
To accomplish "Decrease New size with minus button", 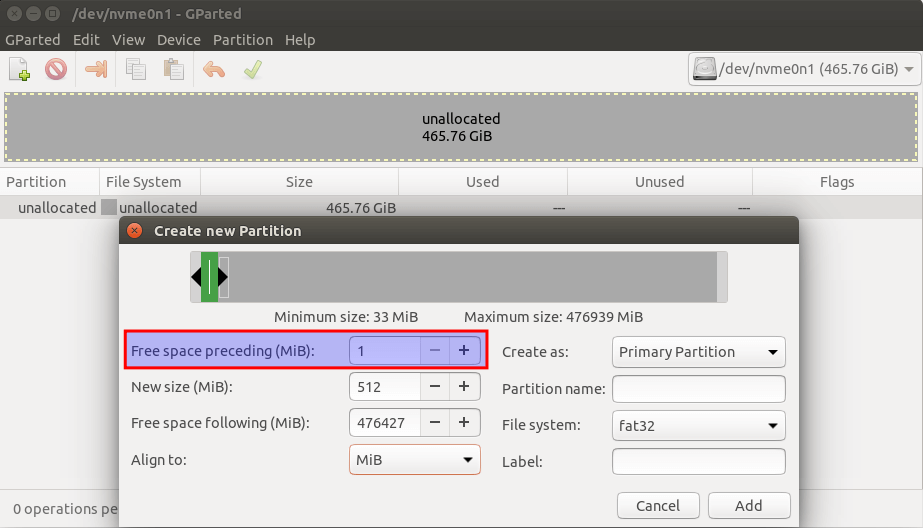I will [x=434, y=387].
